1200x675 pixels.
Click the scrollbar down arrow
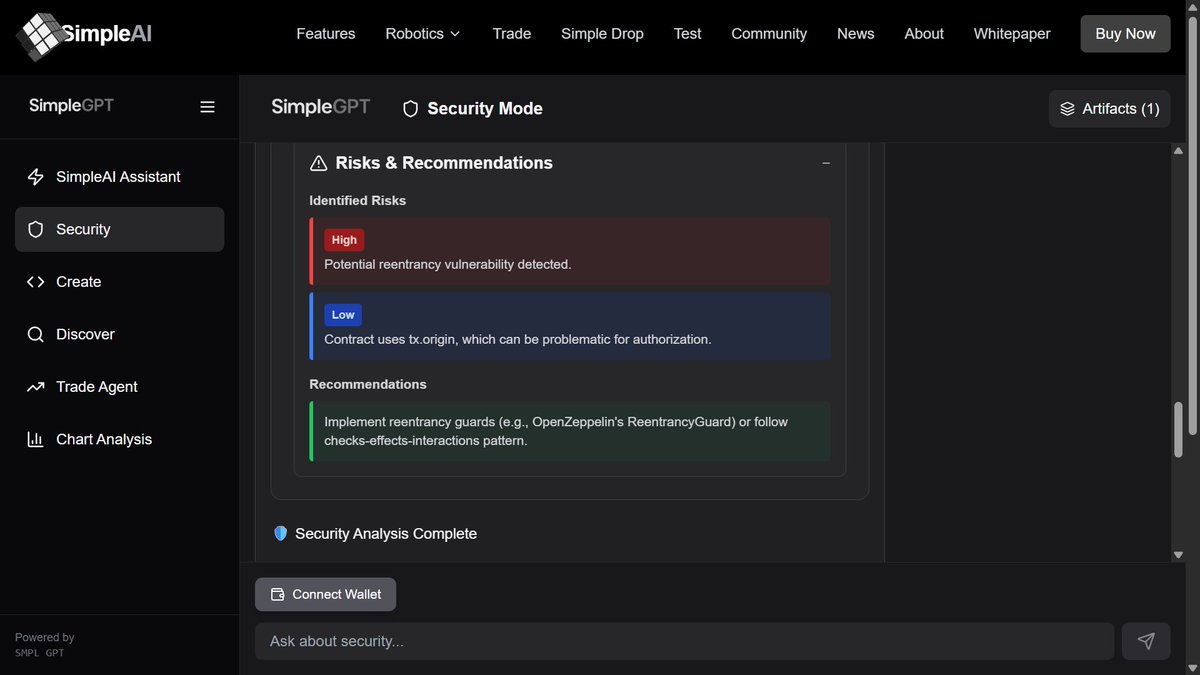coord(1178,555)
